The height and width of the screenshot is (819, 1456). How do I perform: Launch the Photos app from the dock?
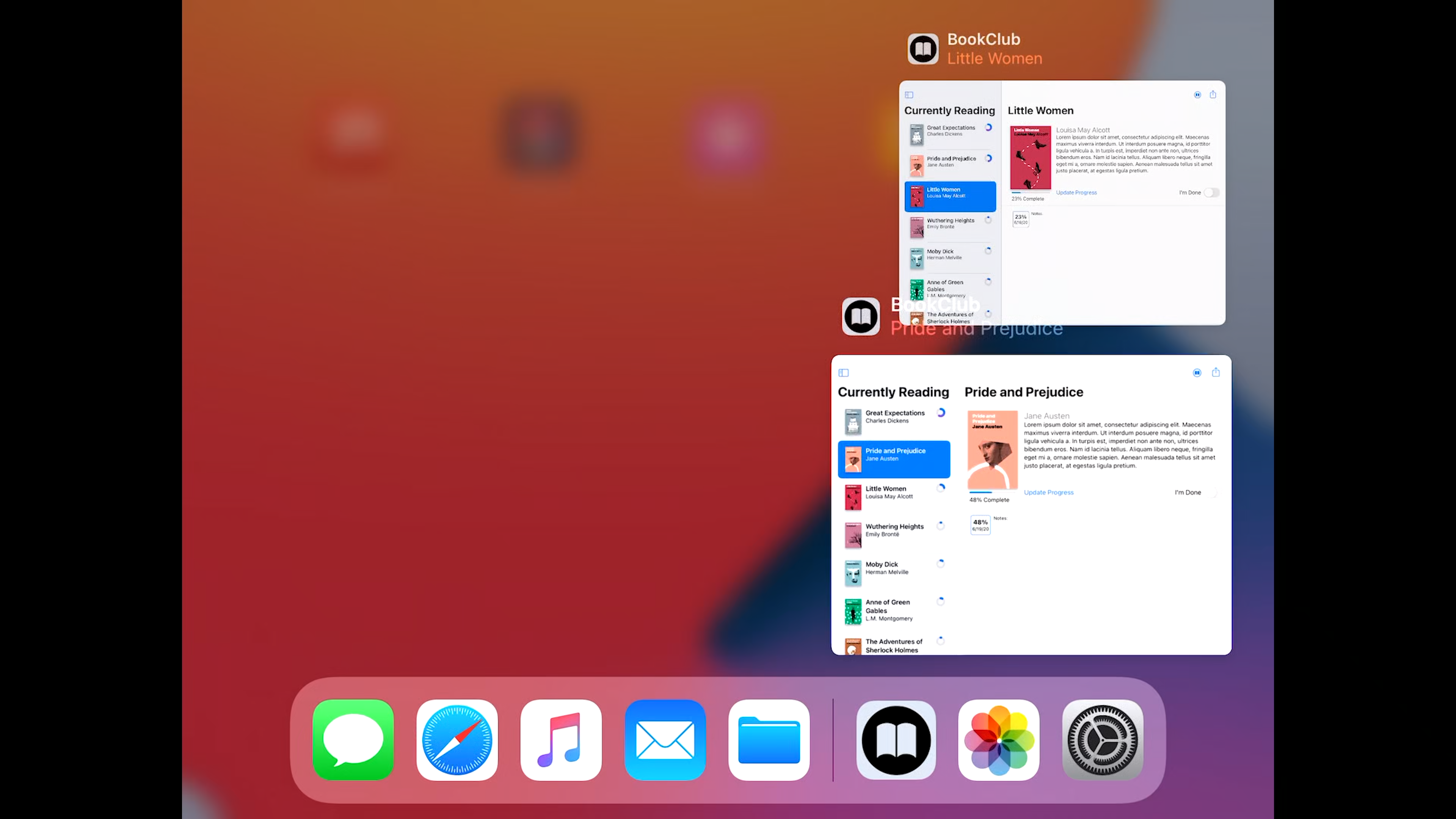point(999,740)
